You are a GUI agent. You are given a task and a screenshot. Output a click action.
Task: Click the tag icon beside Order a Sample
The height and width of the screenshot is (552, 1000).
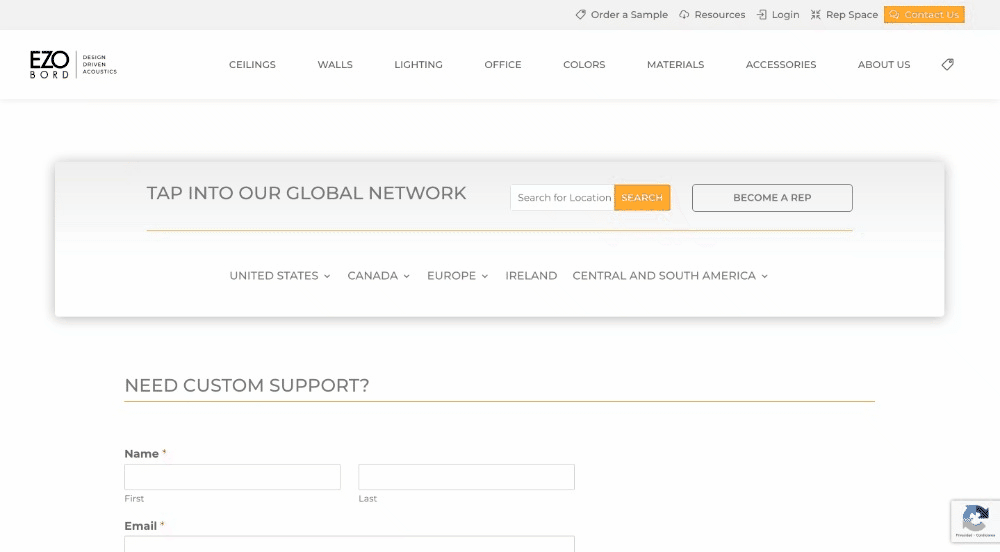(581, 15)
